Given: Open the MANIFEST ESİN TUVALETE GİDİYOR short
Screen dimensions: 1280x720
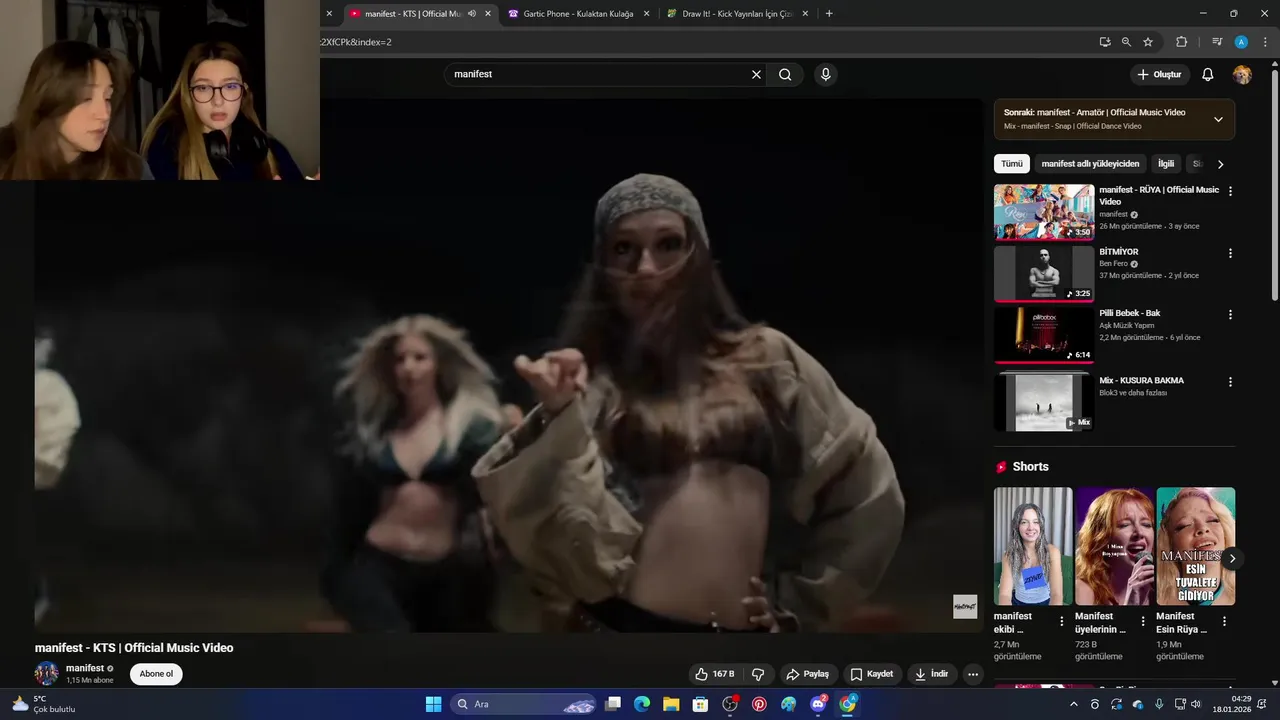Looking at the screenshot, I should tap(1196, 546).
